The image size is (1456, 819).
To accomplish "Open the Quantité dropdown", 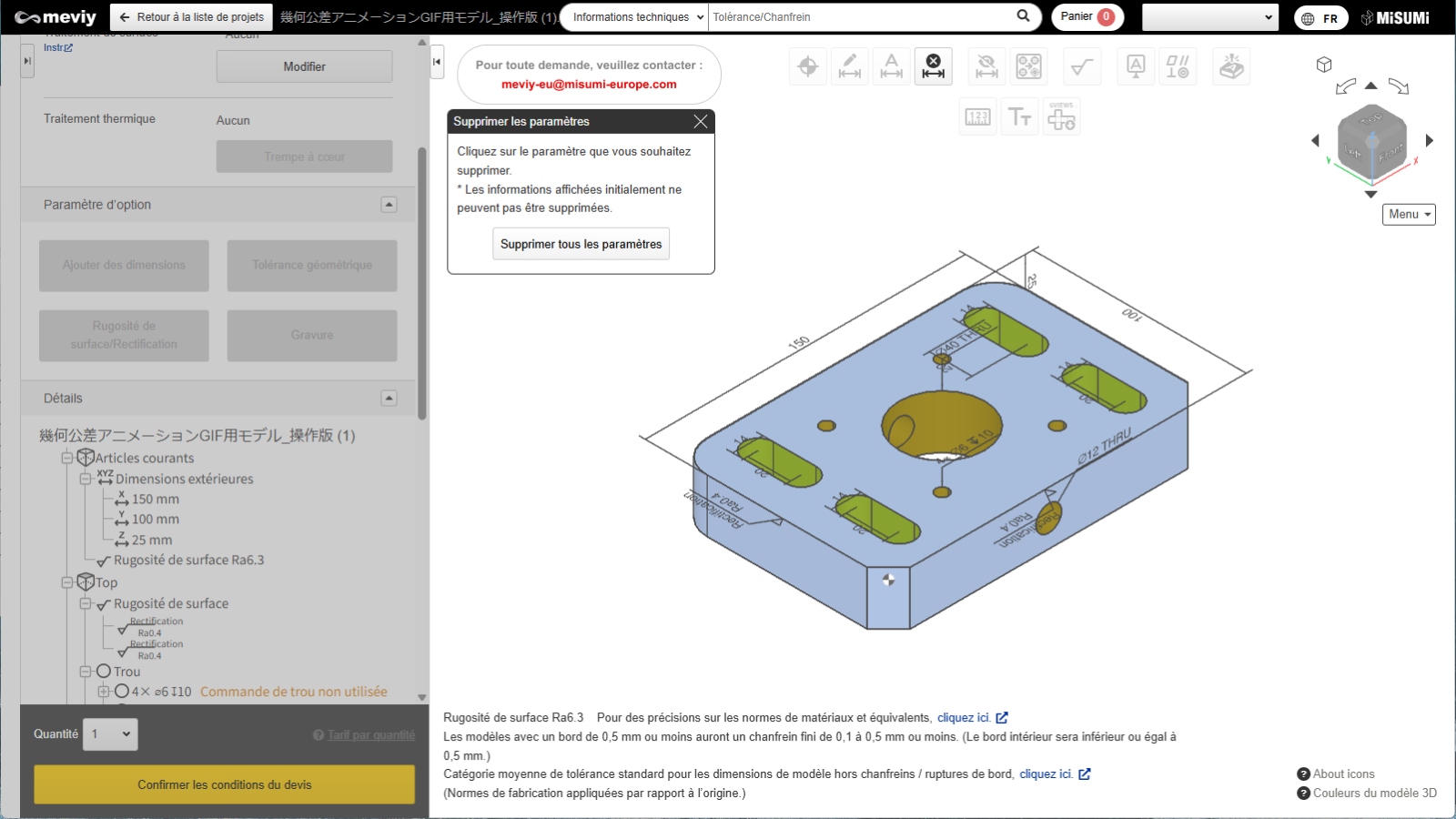I will click(x=110, y=734).
